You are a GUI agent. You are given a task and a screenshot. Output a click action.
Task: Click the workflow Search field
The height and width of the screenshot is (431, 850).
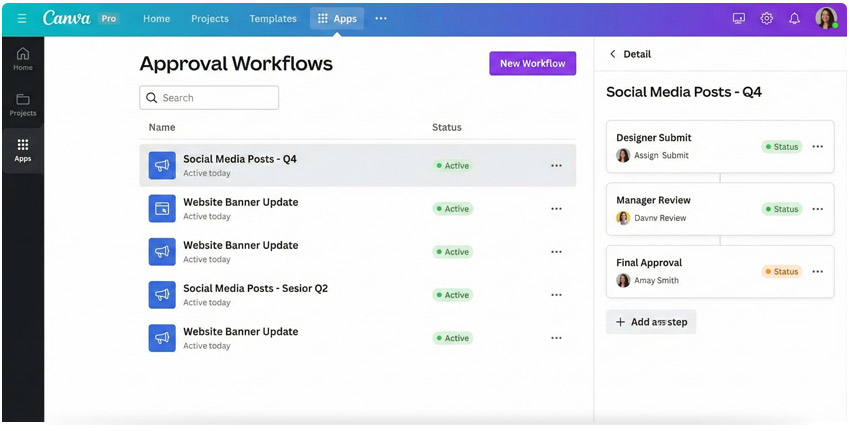(x=209, y=98)
